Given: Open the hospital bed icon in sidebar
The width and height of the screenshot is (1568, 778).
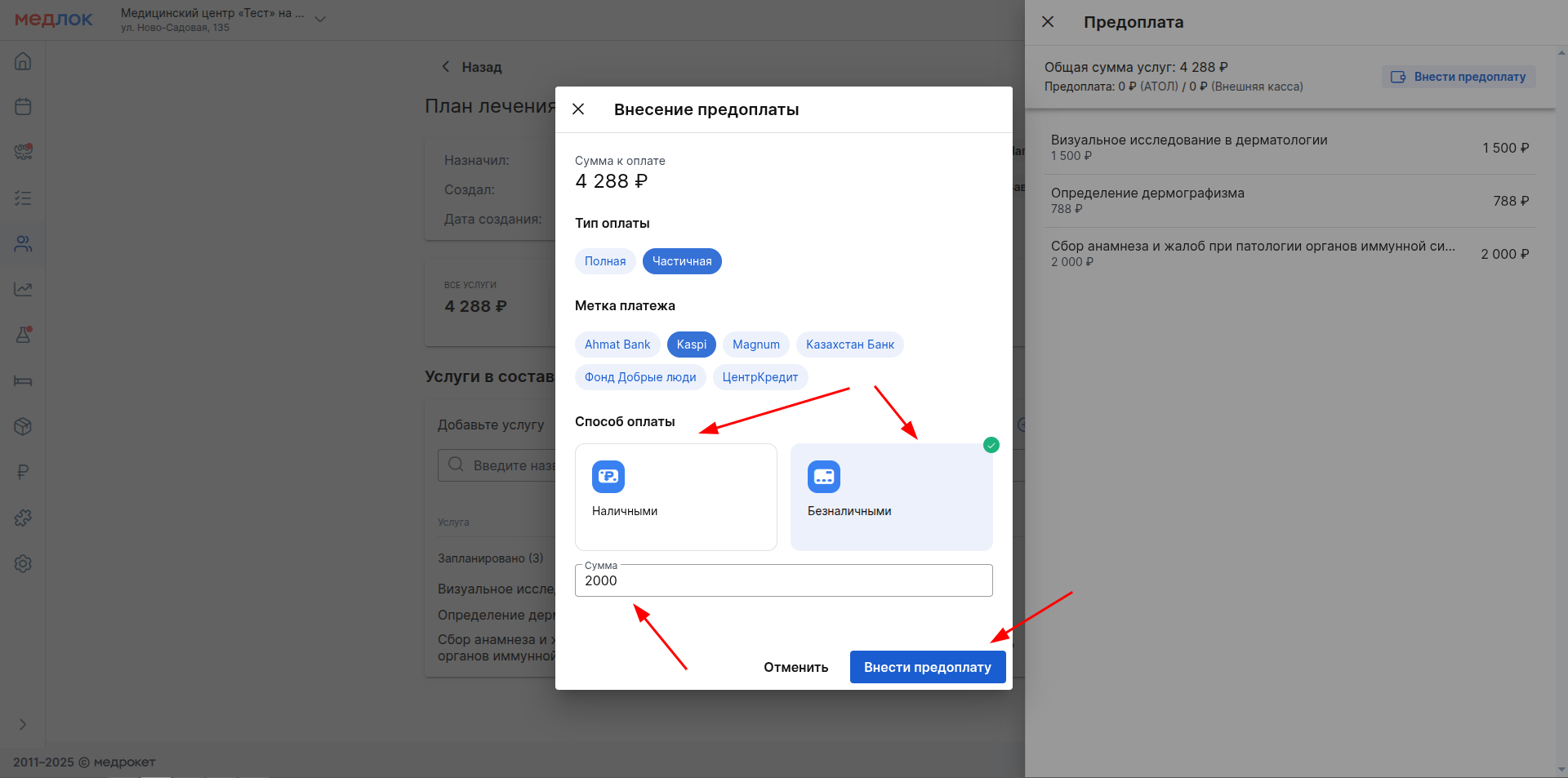Looking at the screenshot, I should (23, 380).
